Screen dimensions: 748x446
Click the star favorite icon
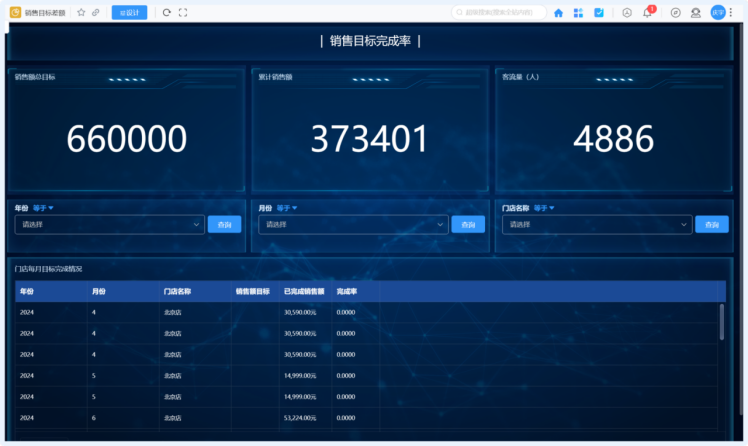[x=81, y=13]
